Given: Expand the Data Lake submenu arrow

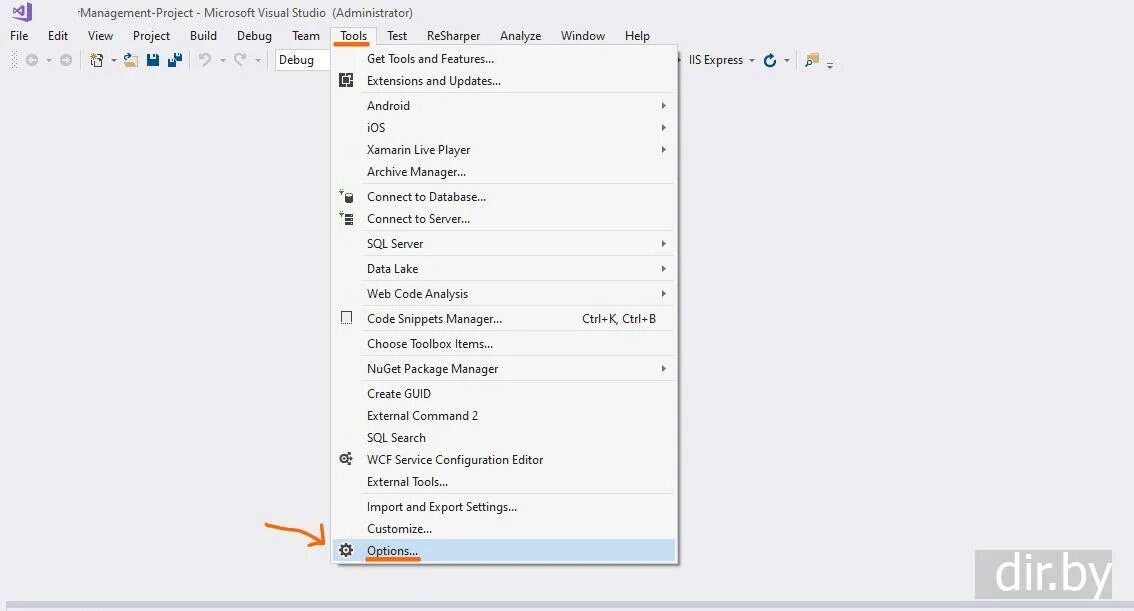Looking at the screenshot, I should tap(663, 268).
